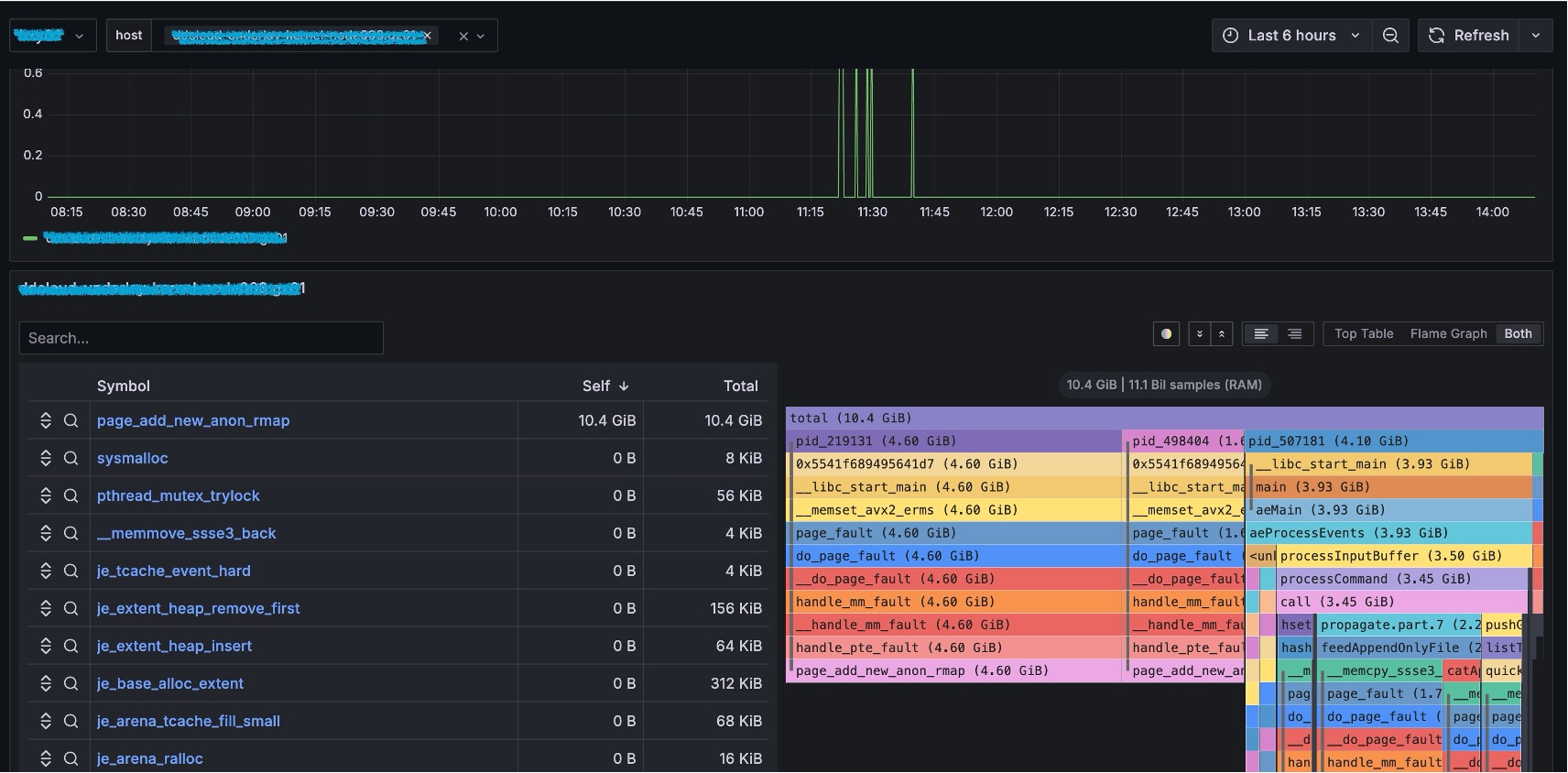Click the sandwich icon for je_base_alloc_extent
Screen dimensions: 1568x773
coord(46,684)
